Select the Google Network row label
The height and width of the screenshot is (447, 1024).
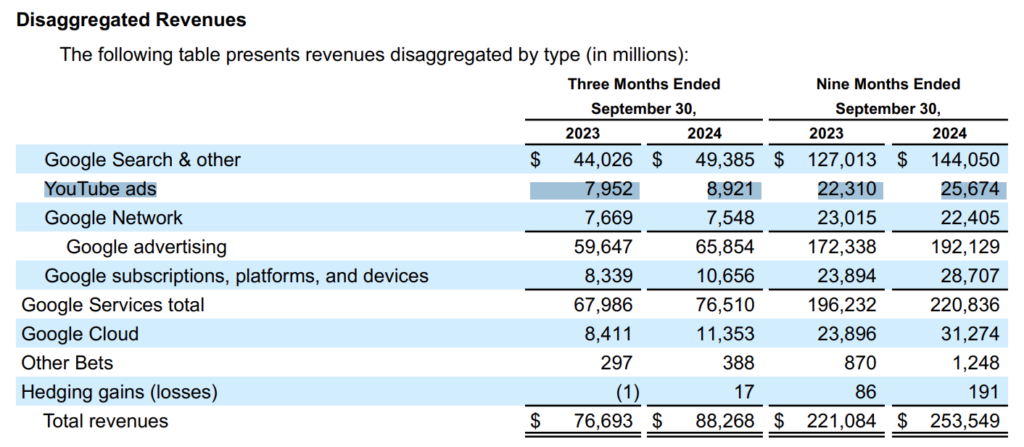coord(114,217)
